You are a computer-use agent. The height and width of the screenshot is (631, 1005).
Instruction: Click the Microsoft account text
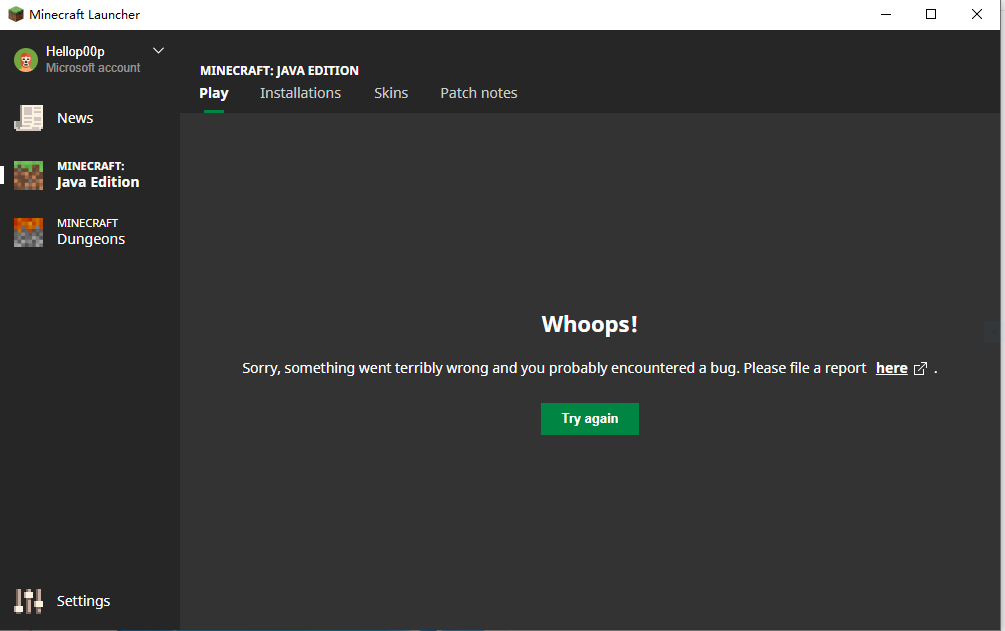[93, 67]
